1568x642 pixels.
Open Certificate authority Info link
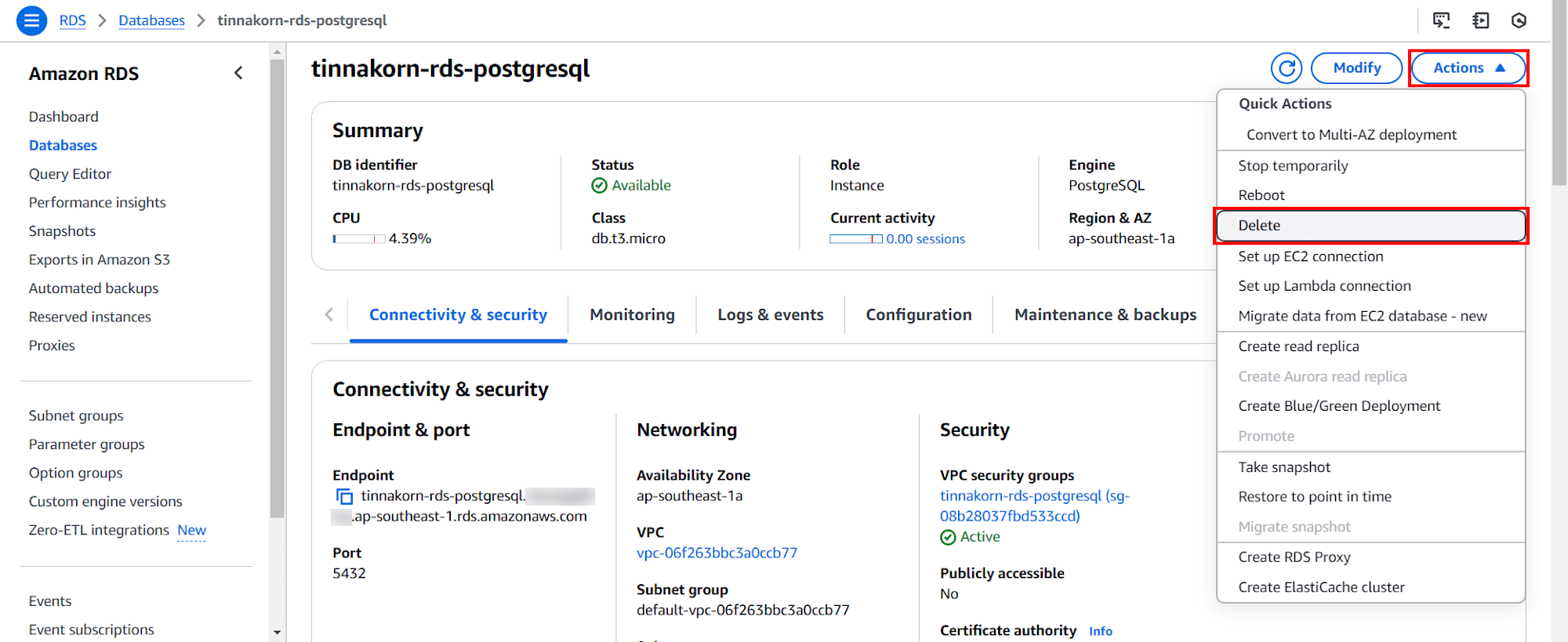coord(1100,631)
